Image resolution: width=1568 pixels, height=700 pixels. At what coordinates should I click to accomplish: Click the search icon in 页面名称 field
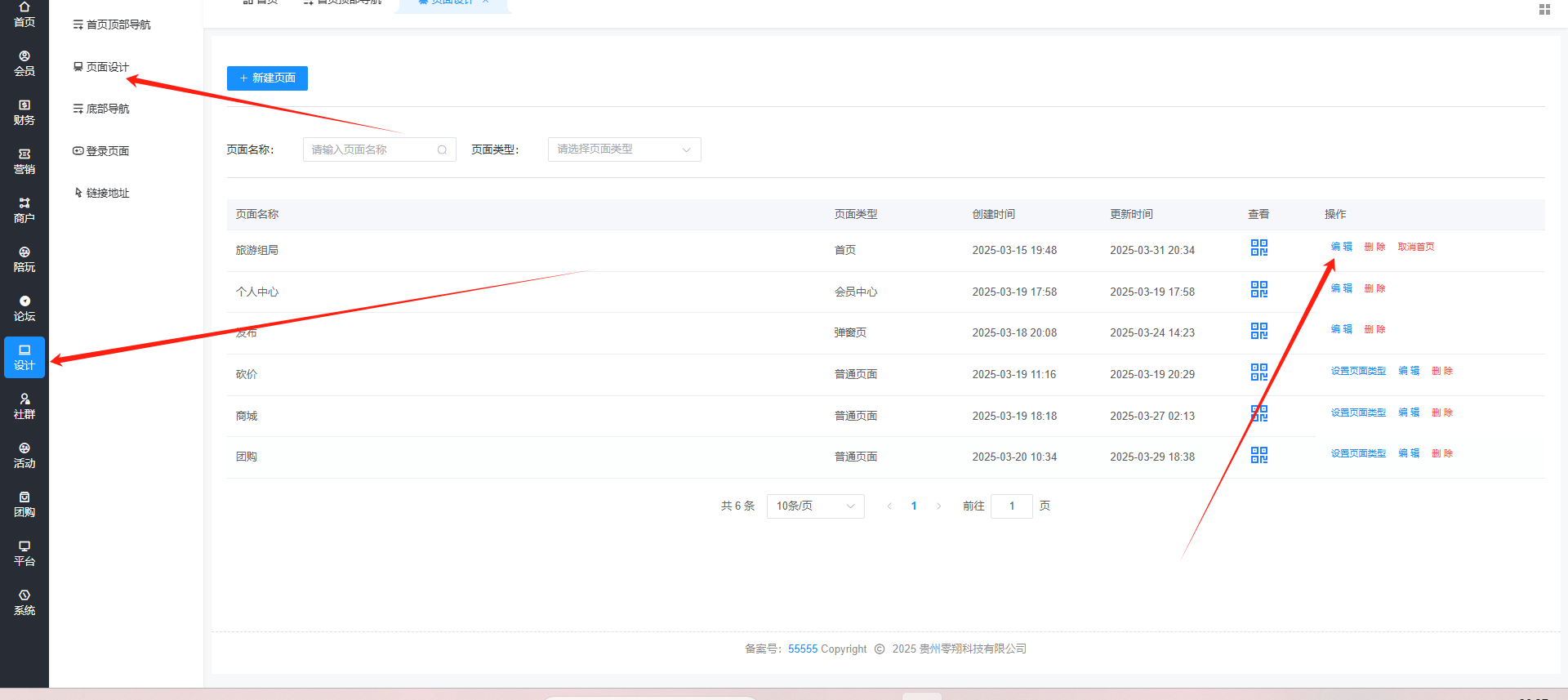442,149
